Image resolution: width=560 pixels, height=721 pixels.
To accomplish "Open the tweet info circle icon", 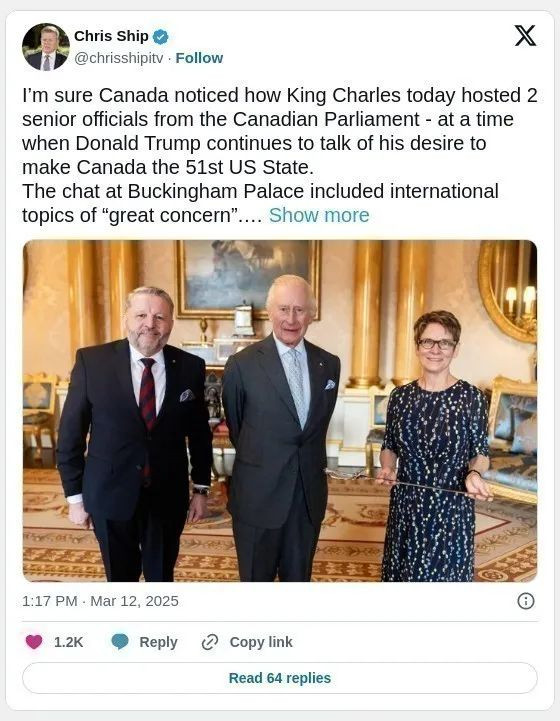I will point(526,601).
